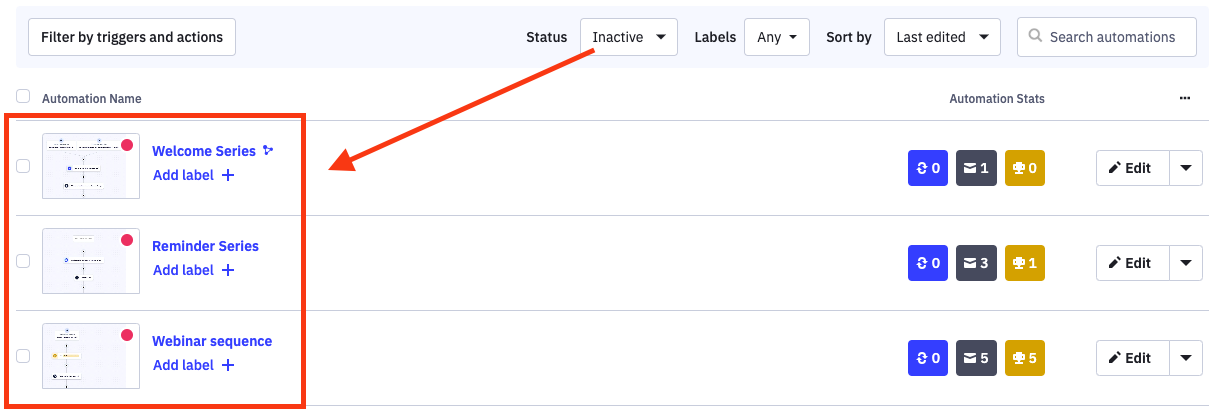Click the plus icon to label Welcome Series

point(228,175)
